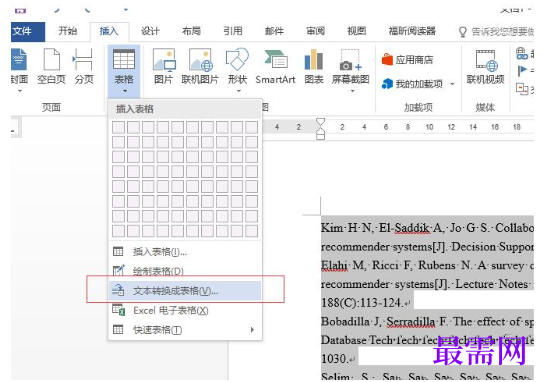Open the 应用商店 app store

(408, 60)
